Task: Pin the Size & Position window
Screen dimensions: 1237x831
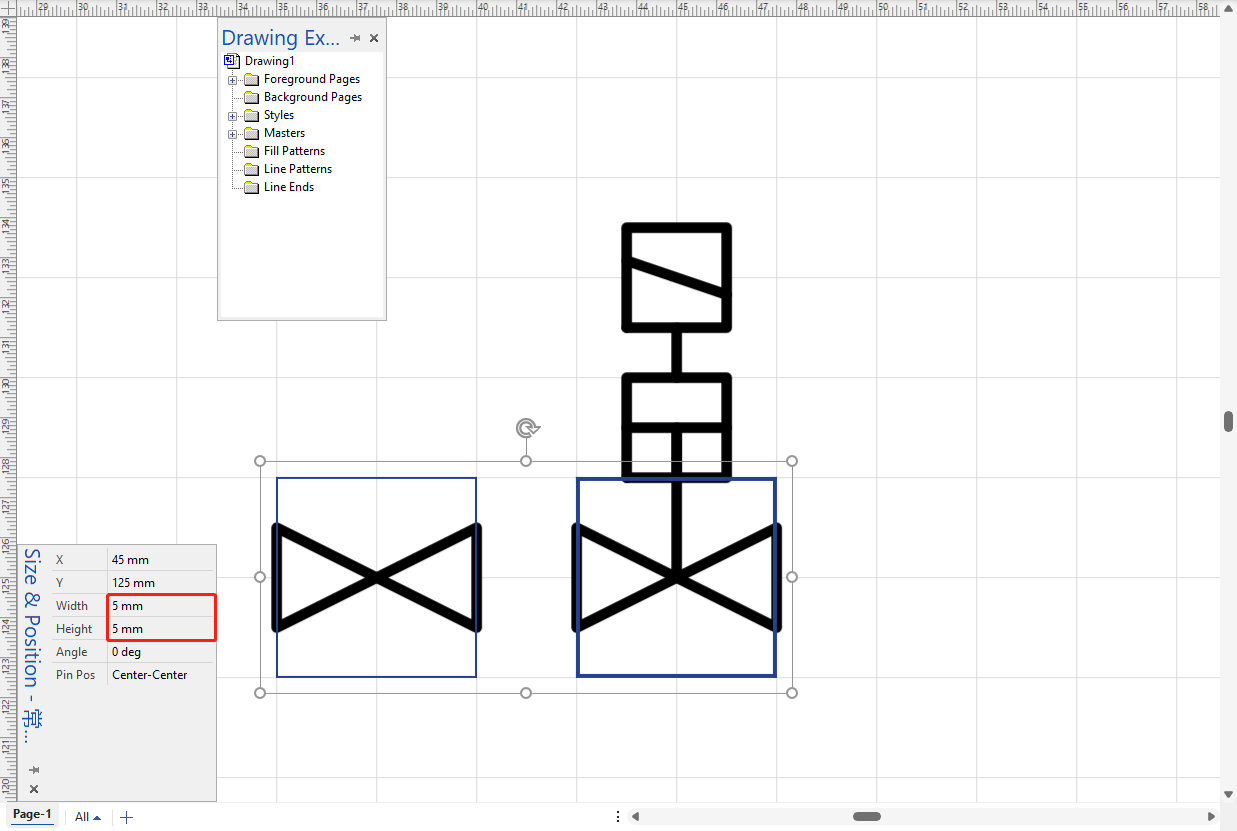Action: (x=34, y=770)
